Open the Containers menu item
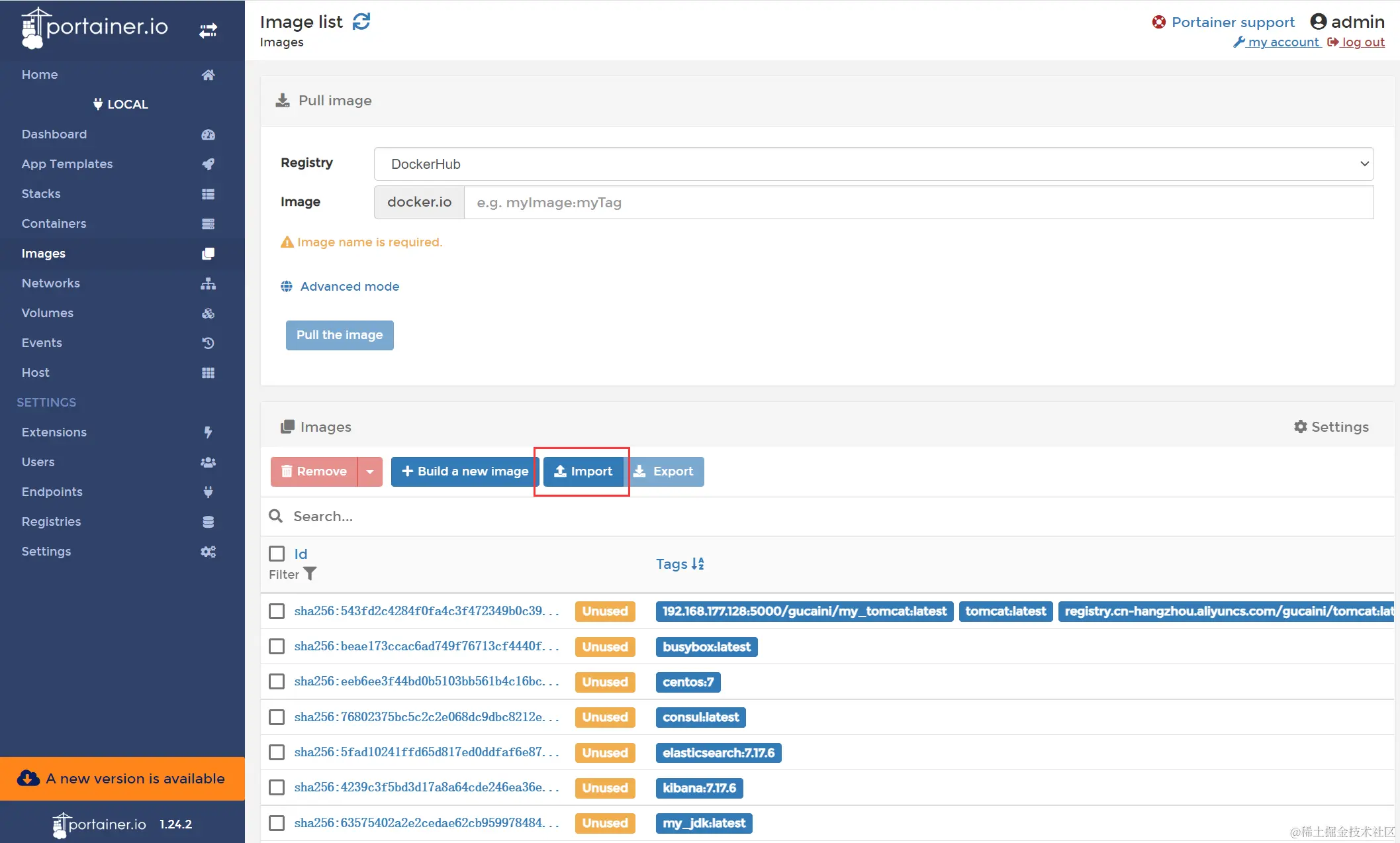 [54, 224]
